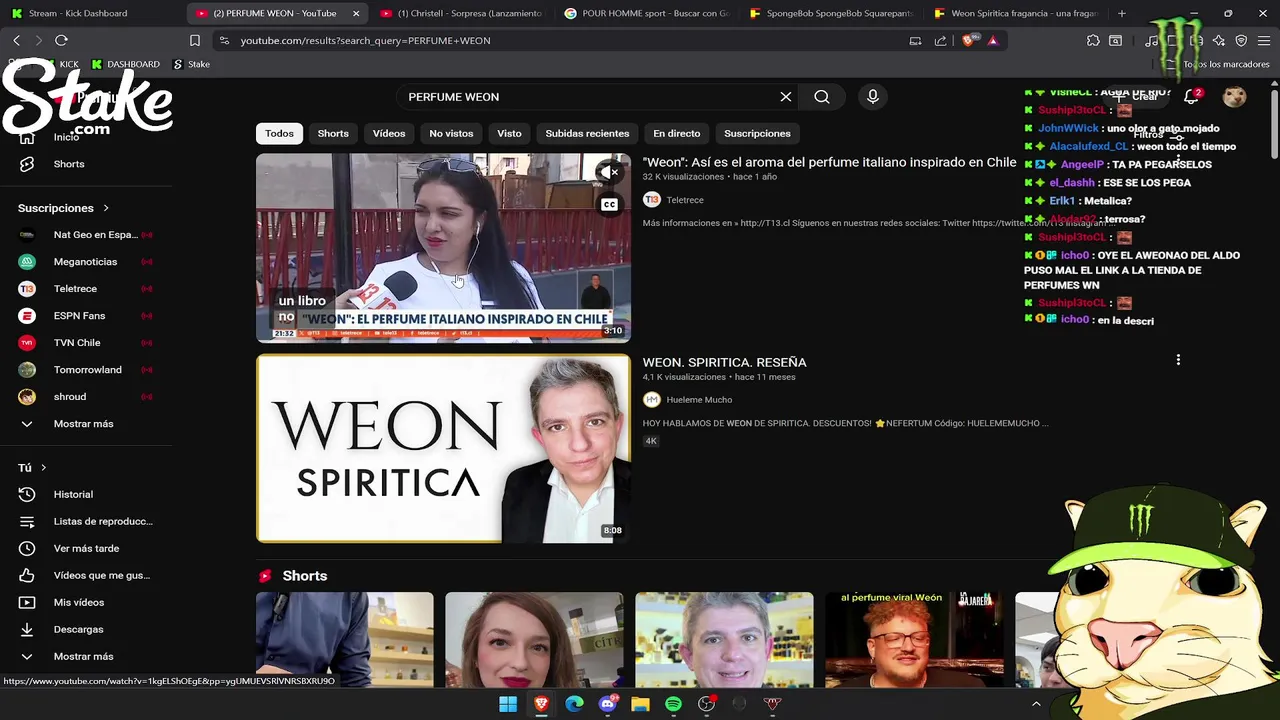Open Discord from the taskbar
The height and width of the screenshot is (720, 1280).
(x=607, y=704)
